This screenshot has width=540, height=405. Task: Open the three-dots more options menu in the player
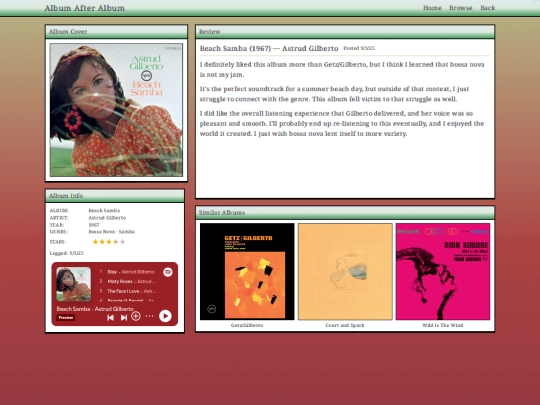tap(149, 316)
